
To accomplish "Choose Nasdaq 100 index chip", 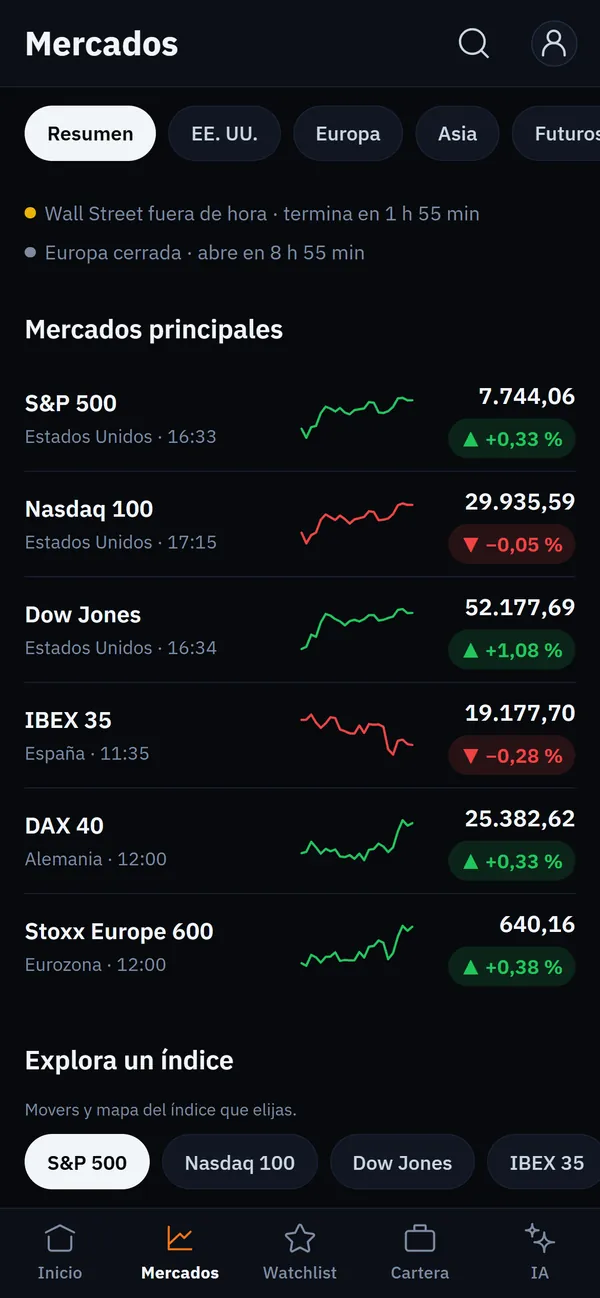I will 240,1162.
